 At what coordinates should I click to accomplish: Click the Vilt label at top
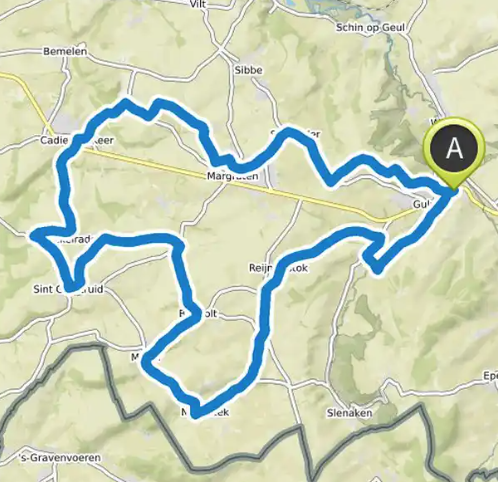[198, 4]
